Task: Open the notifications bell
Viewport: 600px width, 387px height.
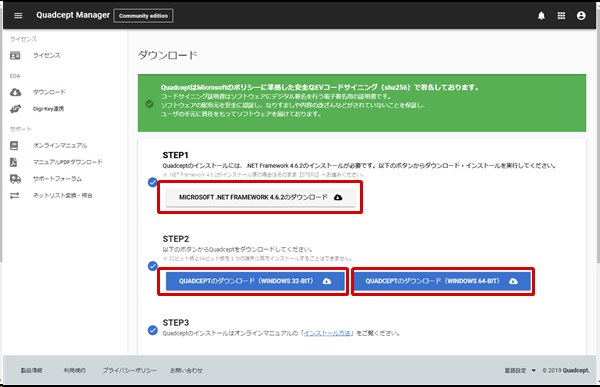Action: pos(541,16)
